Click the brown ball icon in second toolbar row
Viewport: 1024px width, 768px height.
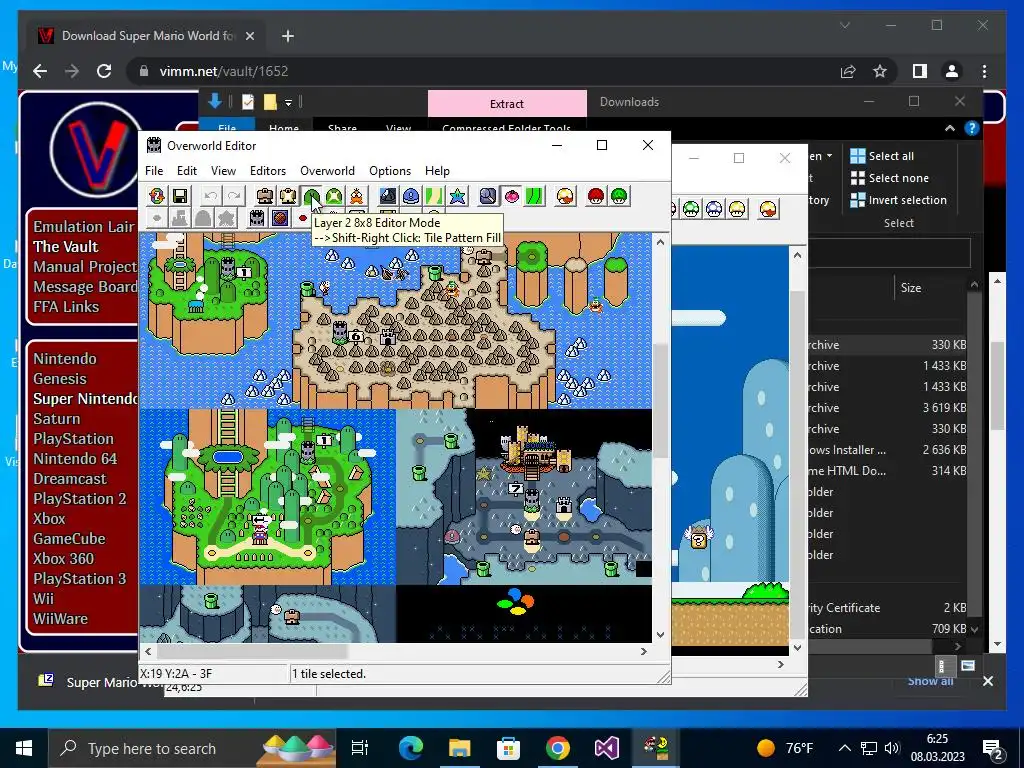[280, 217]
